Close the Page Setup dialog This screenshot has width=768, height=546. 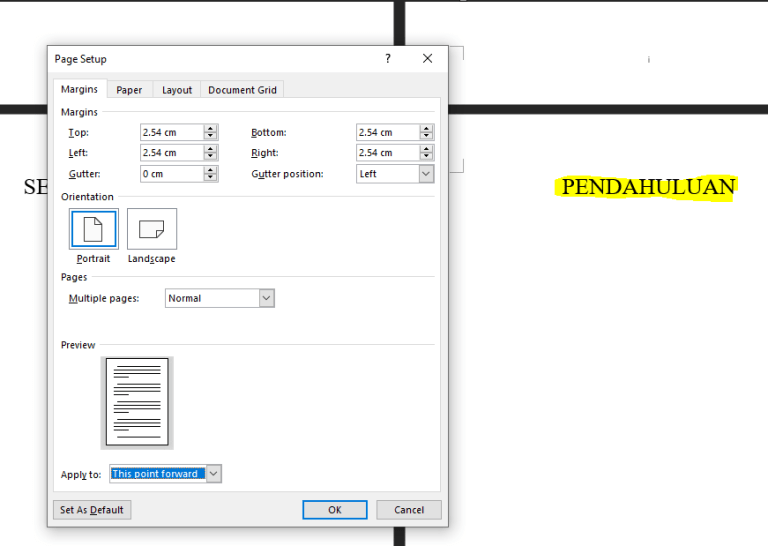point(427,59)
